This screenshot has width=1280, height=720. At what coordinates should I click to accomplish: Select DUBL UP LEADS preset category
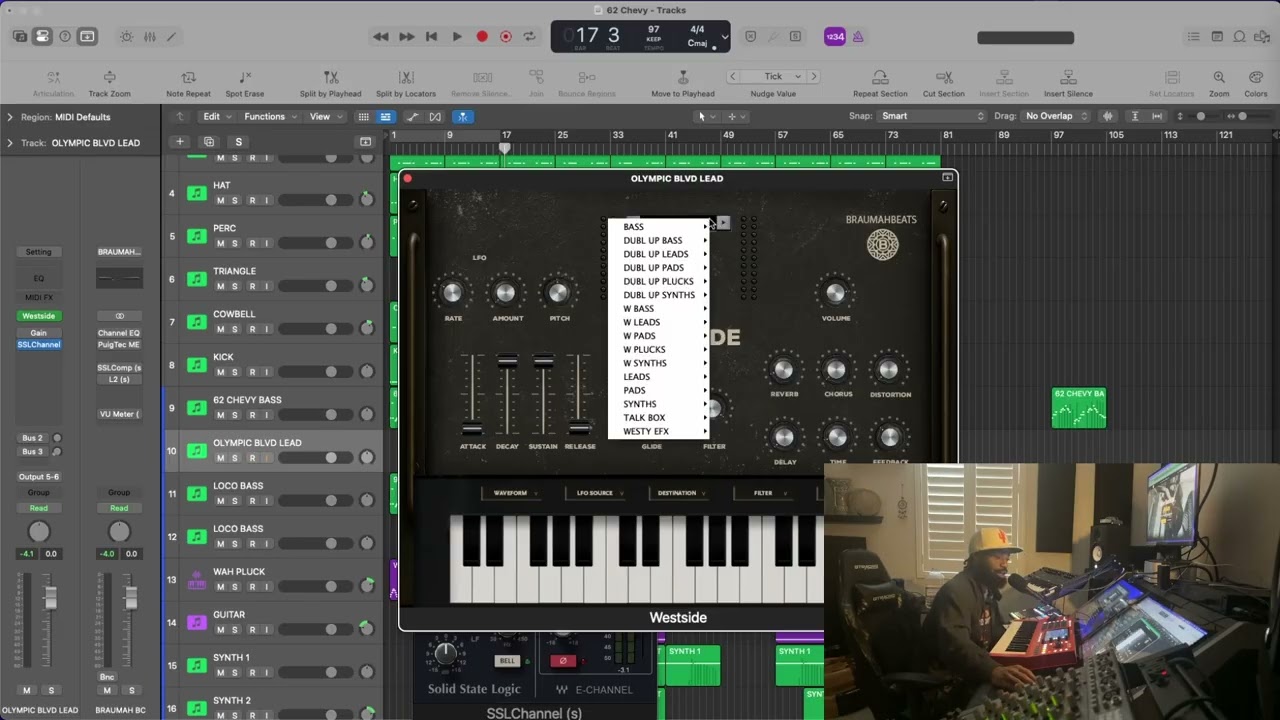tap(659, 254)
